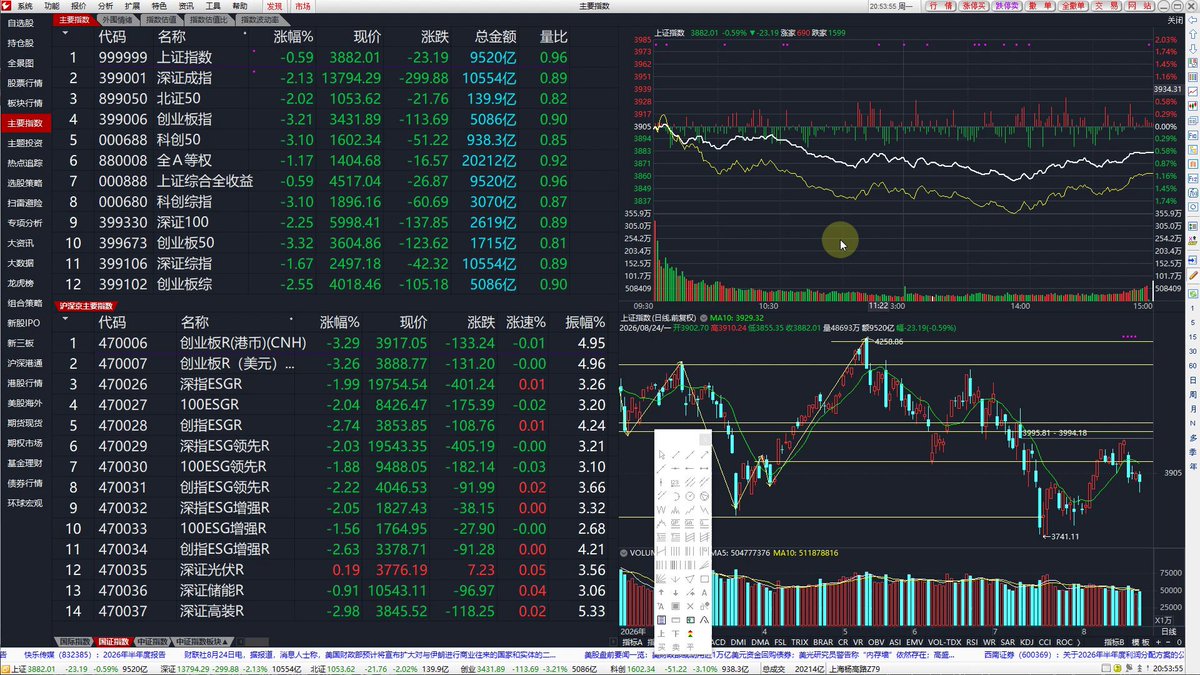This screenshot has height=675, width=1200.
Task: Open the 日线 period selector at chart corner
Action: pyautogui.click(x=1169, y=632)
